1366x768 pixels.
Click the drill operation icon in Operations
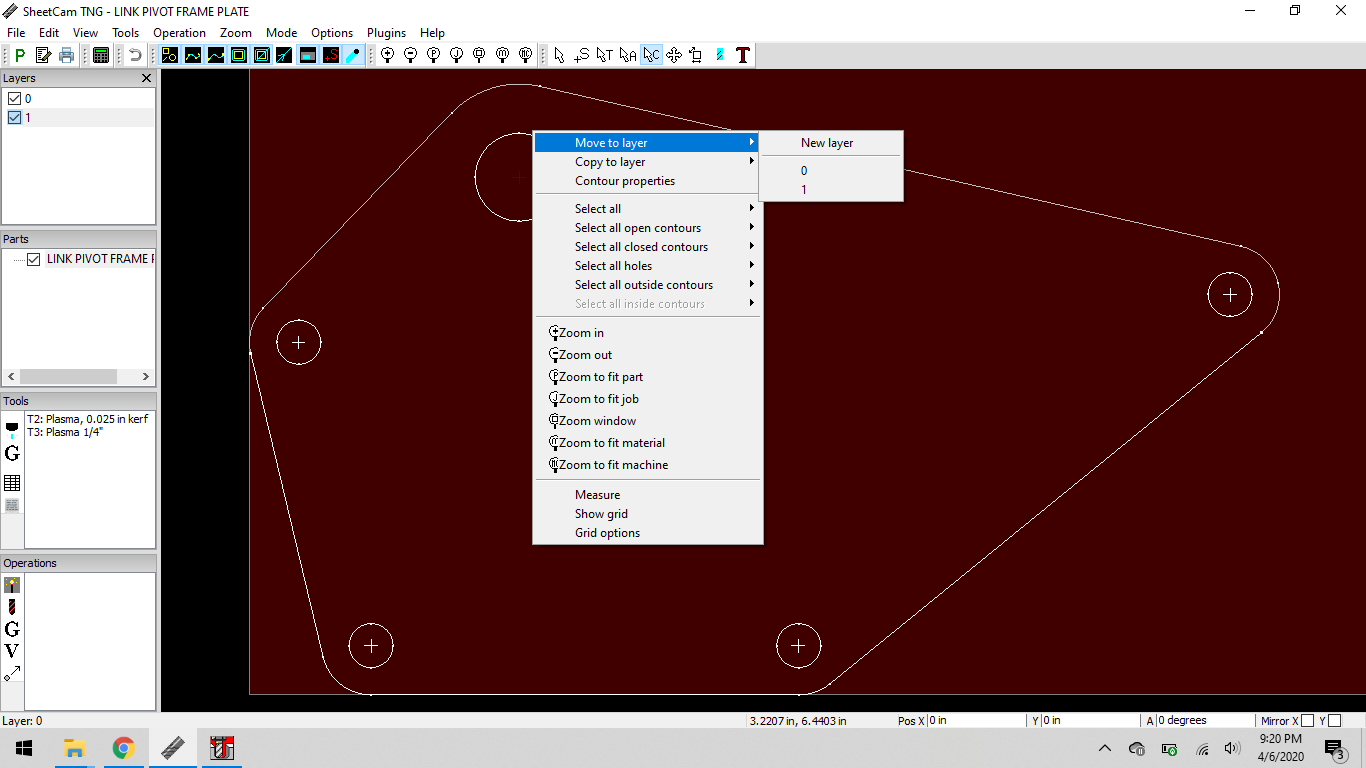coord(12,607)
